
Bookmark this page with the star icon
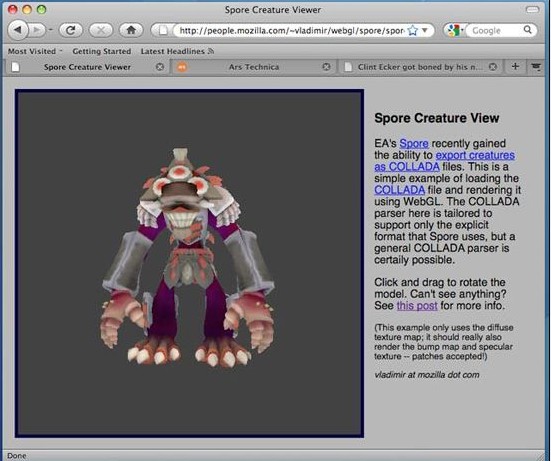413,31
